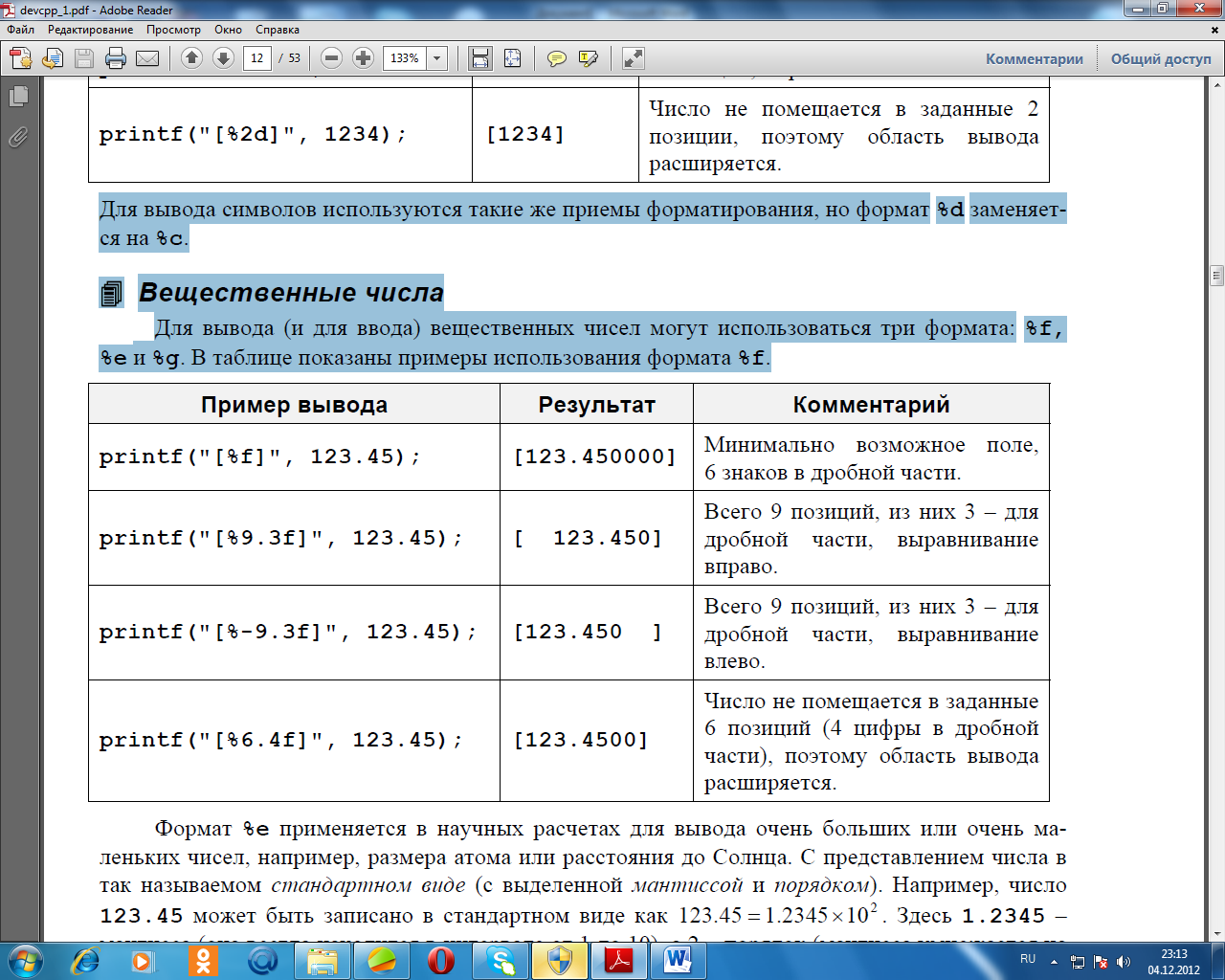1225x980 pixels.
Task: Click the security shield taskbar icon
Action: pos(560,960)
